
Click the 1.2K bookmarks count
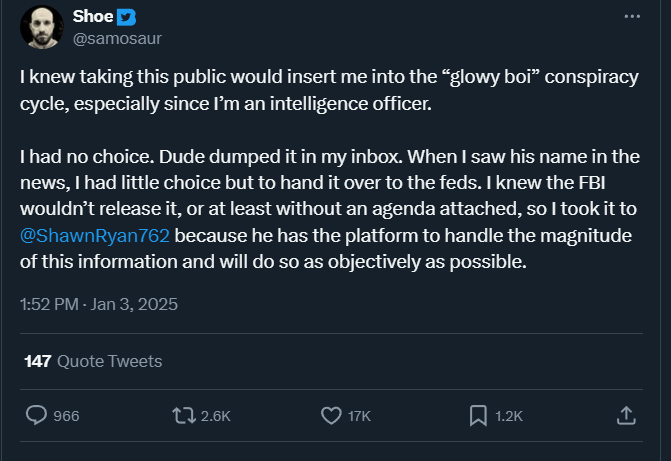tap(509, 417)
